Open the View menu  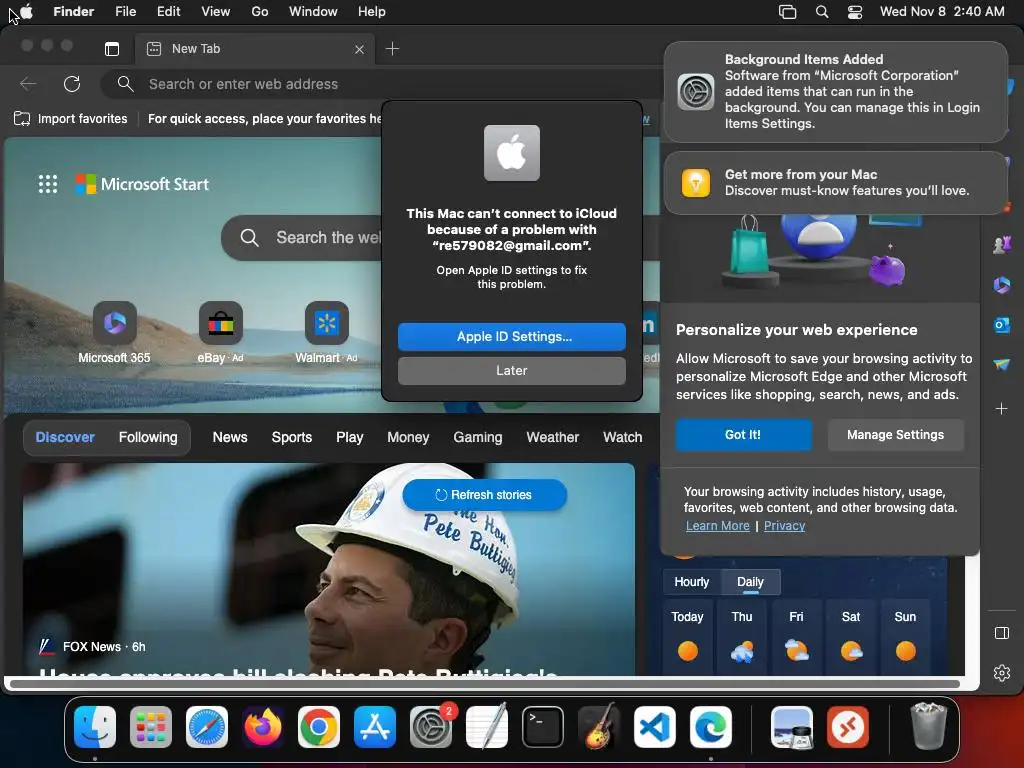(216, 11)
